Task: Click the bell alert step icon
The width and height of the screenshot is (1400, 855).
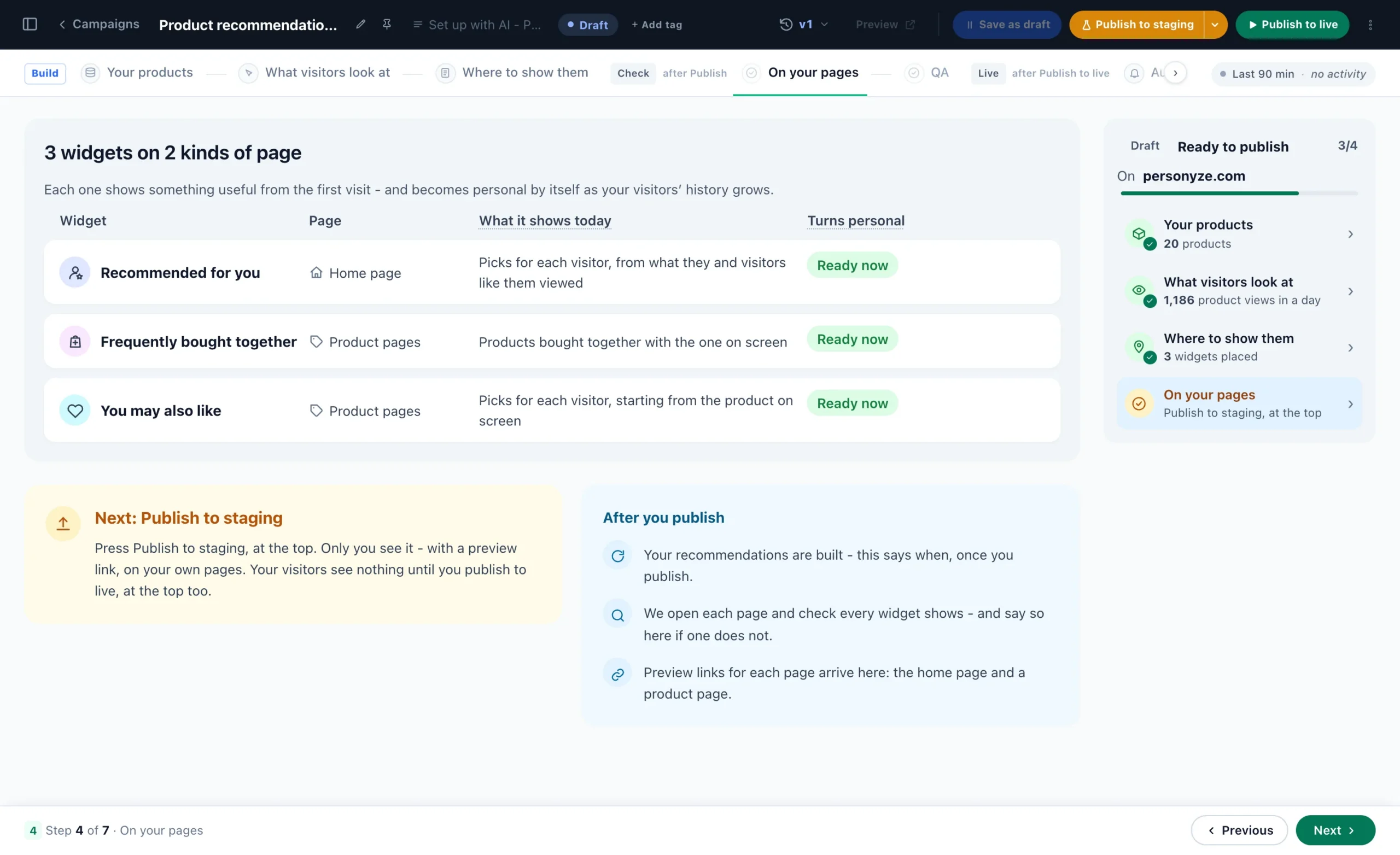Action: coord(1134,73)
